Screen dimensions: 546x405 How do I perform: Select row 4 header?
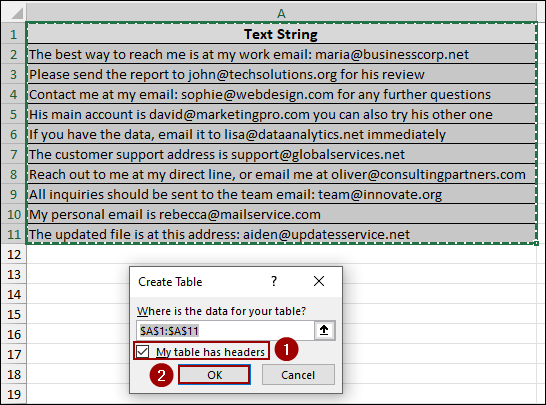14,94
